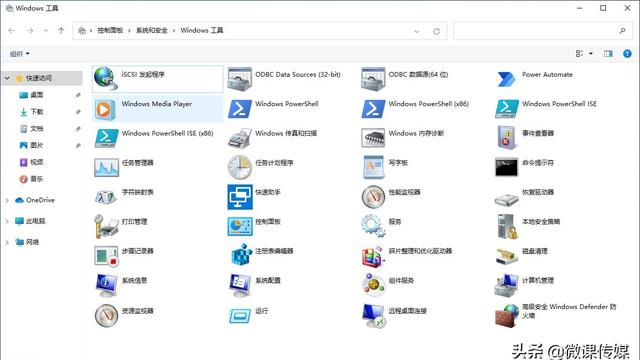Toggle the preview pane button

(608, 53)
